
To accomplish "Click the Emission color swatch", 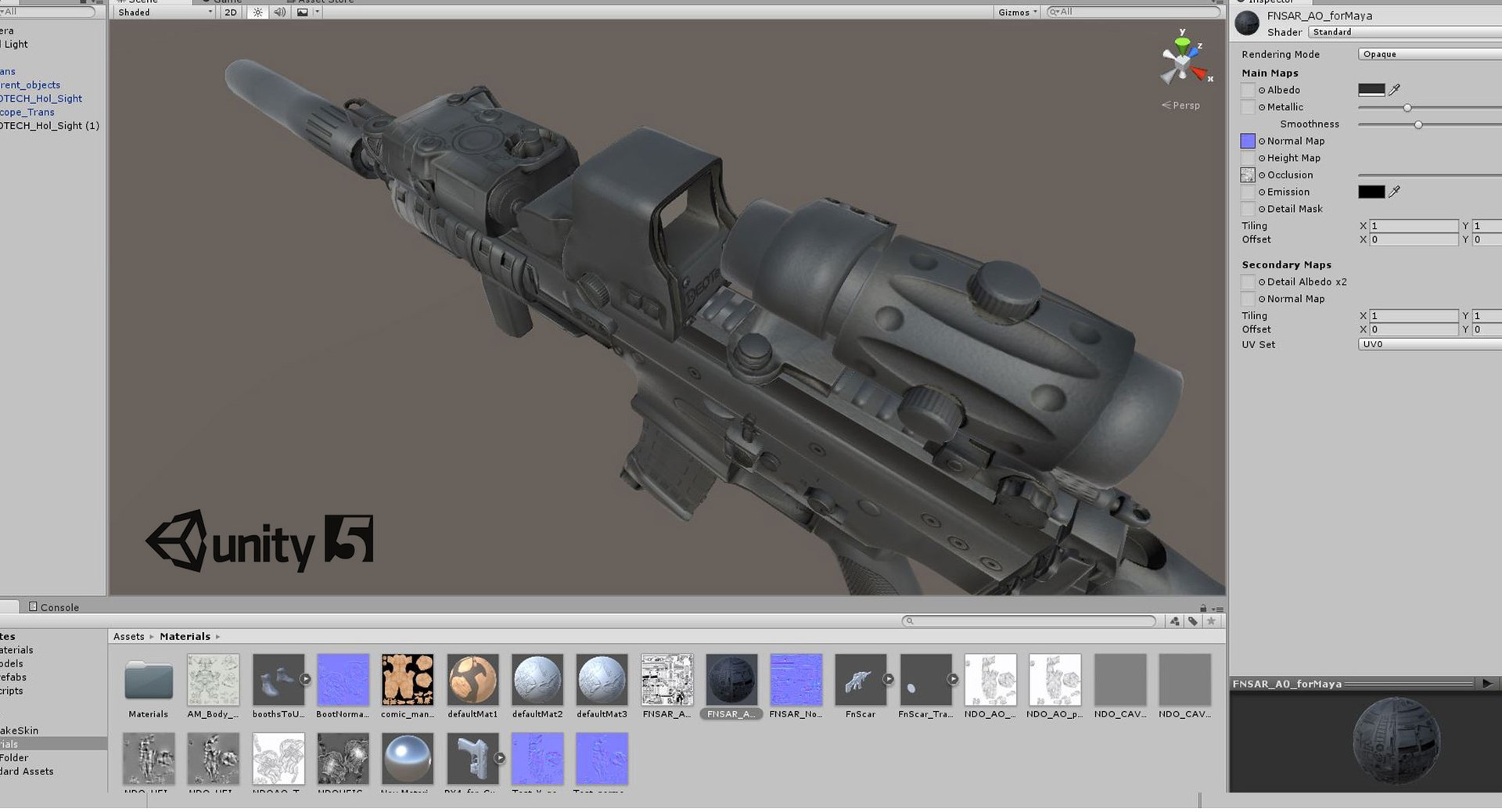I will click(x=1371, y=192).
